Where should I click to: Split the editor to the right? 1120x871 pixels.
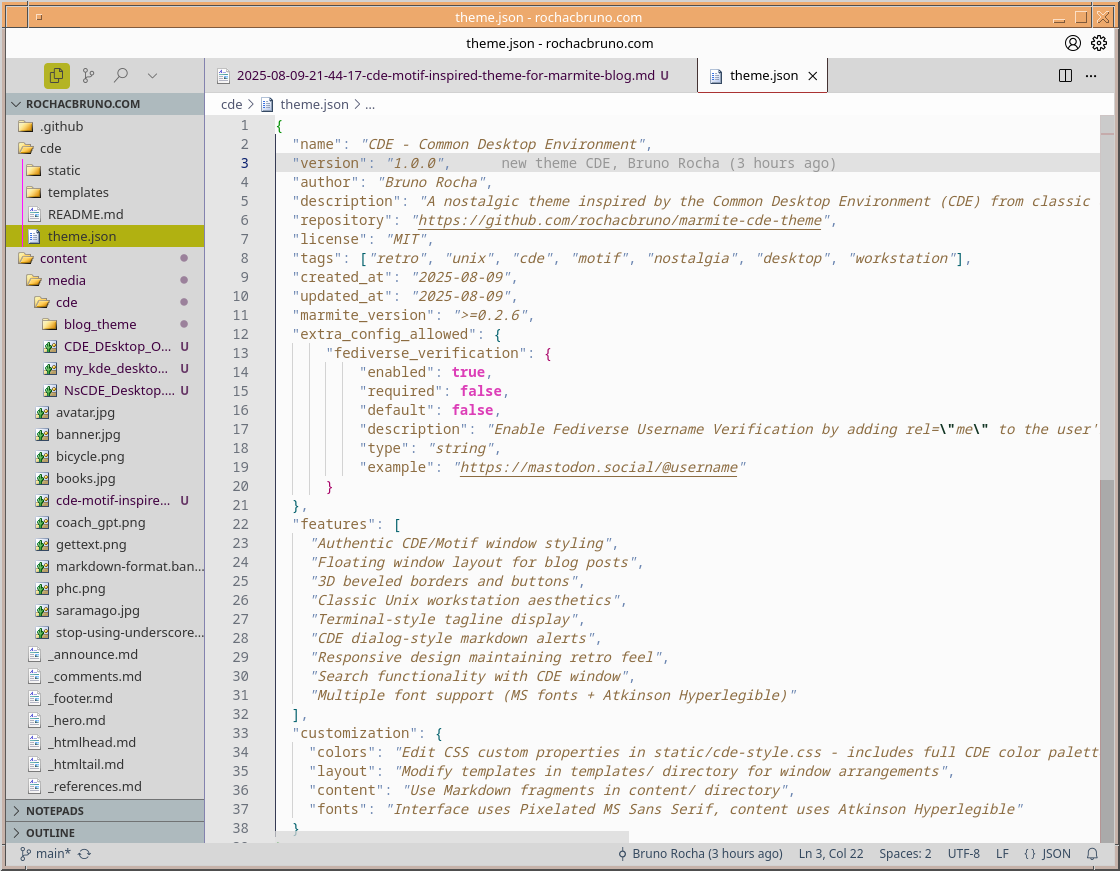pos(1065,76)
